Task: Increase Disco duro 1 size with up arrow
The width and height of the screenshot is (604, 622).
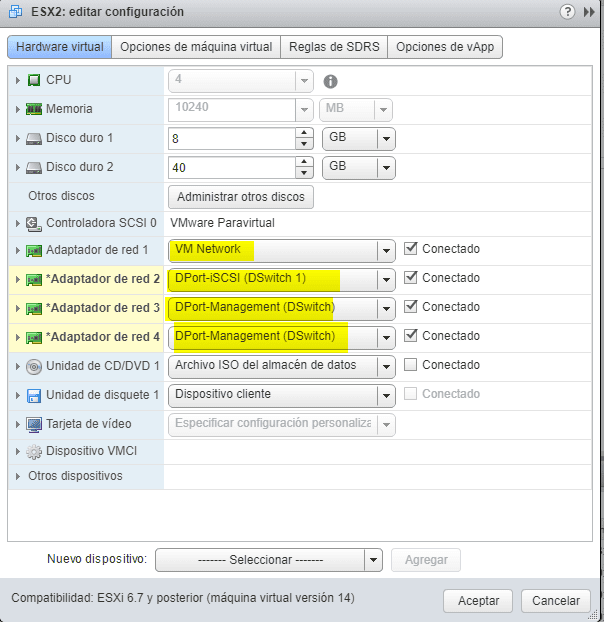Action: point(304,133)
